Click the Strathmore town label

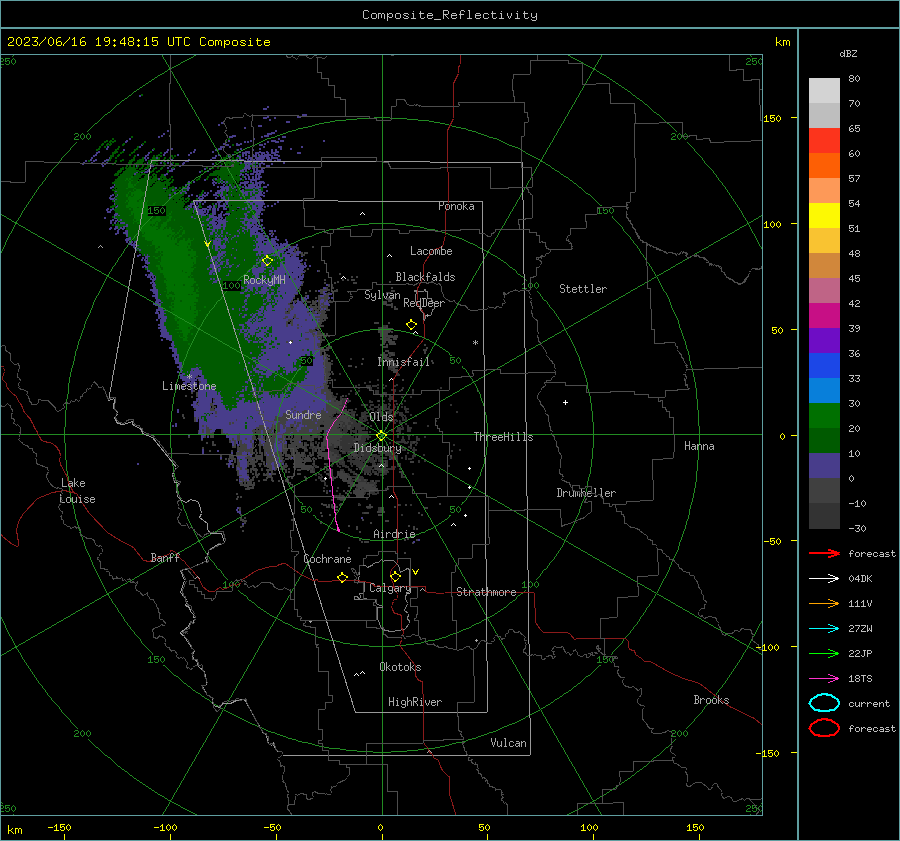[x=486, y=592]
